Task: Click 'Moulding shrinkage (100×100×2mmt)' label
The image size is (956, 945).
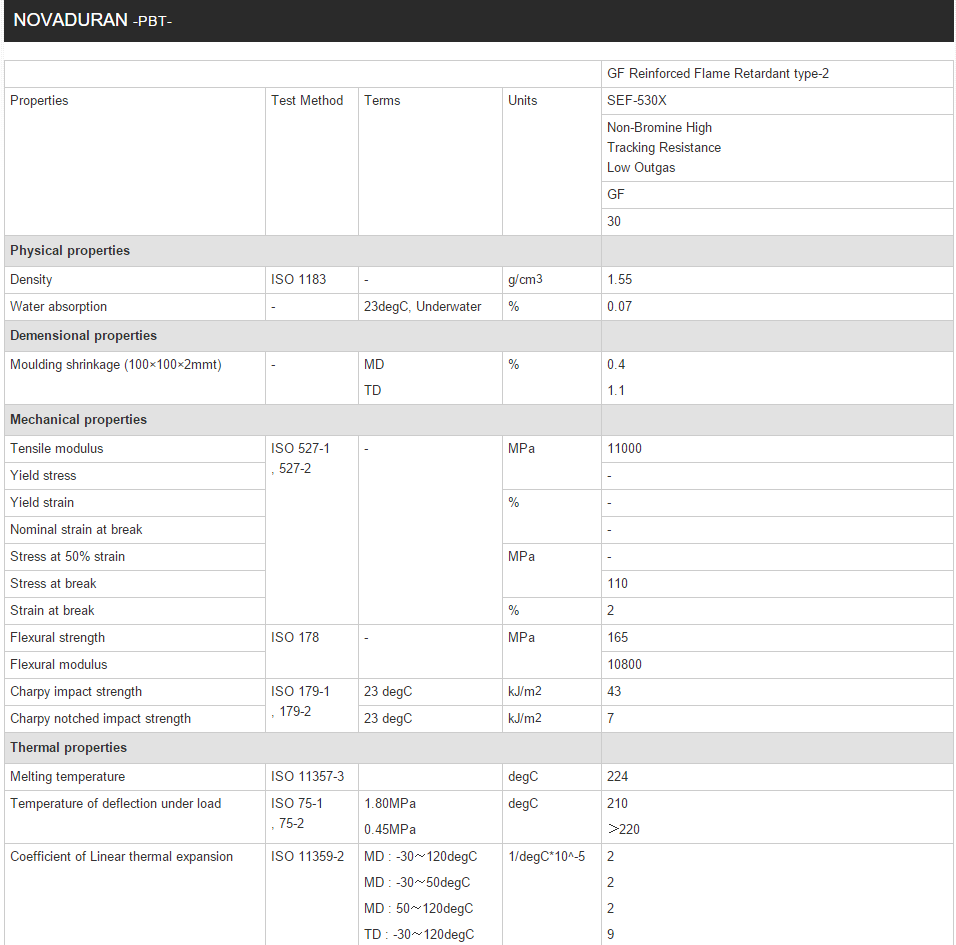Action: click(116, 365)
